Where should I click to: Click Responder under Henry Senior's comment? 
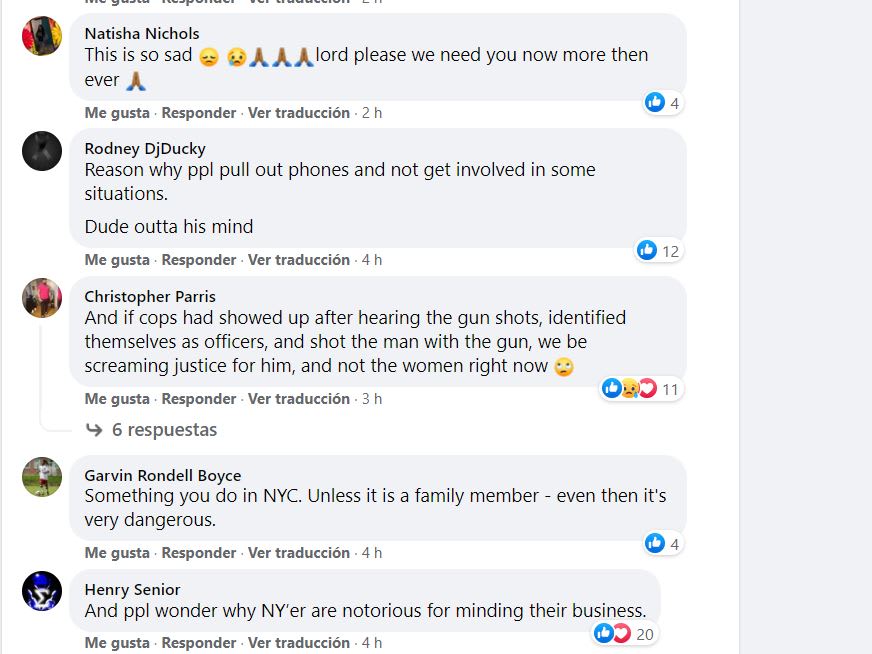tap(199, 643)
